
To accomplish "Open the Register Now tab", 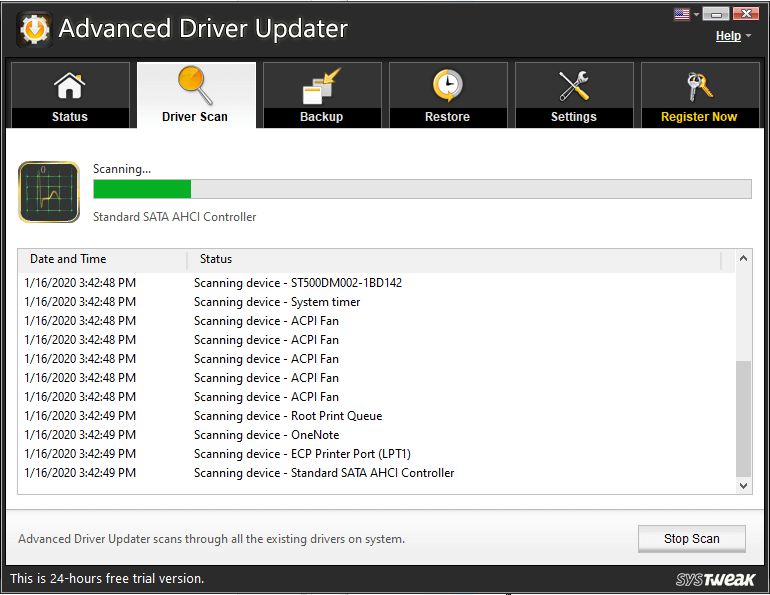I will (700, 95).
